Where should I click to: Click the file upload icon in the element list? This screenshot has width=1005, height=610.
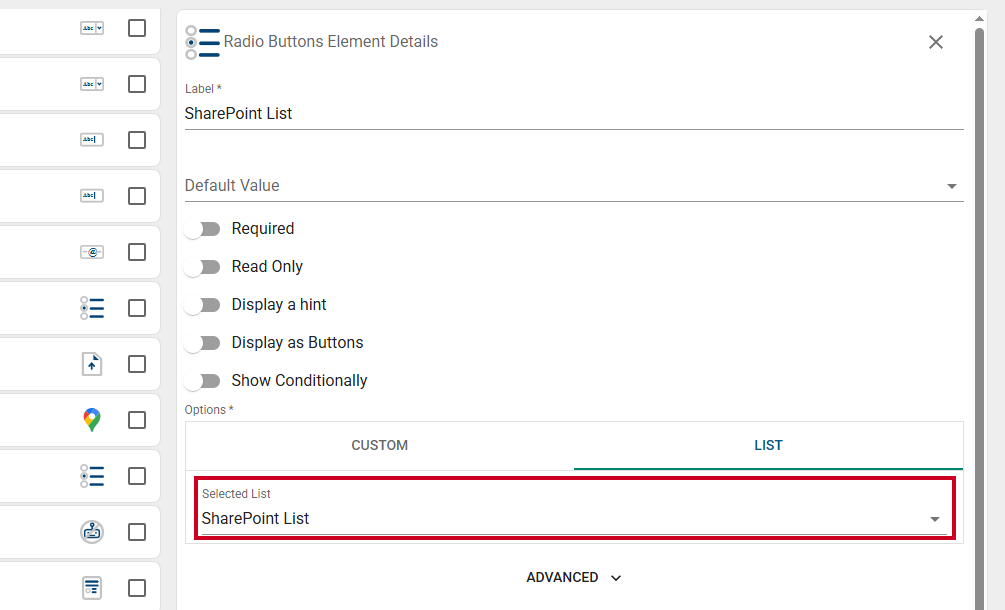click(x=92, y=364)
